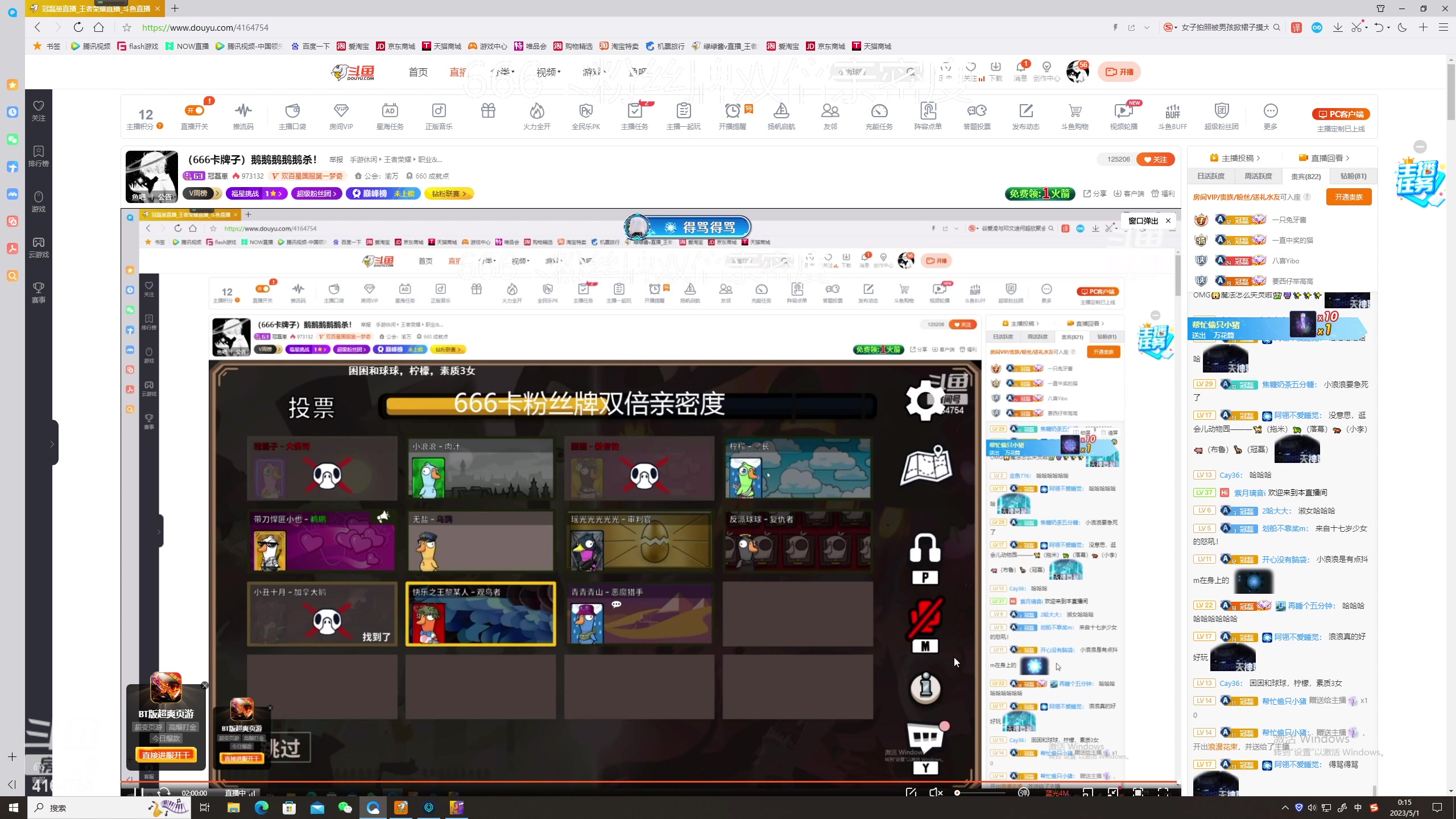Click the red 关注 follow button
Image resolution: width=1456 pixels, height=819 pixels.
tap(1156, 159)
